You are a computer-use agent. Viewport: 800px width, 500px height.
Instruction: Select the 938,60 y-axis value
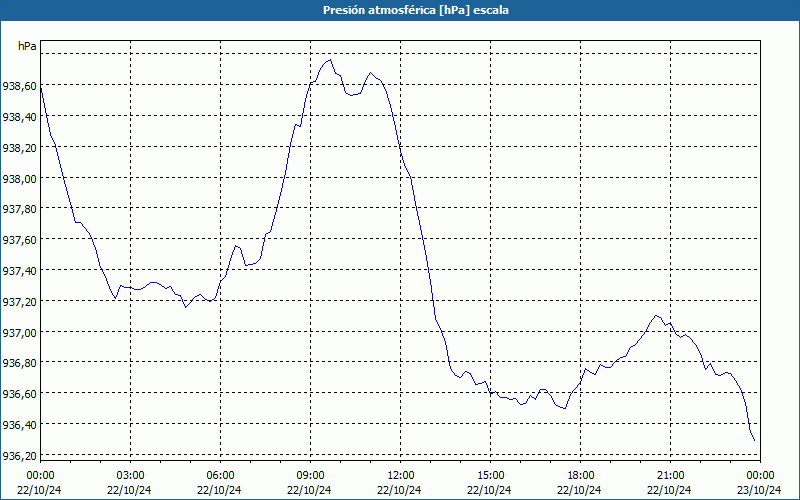pos(19,86)
